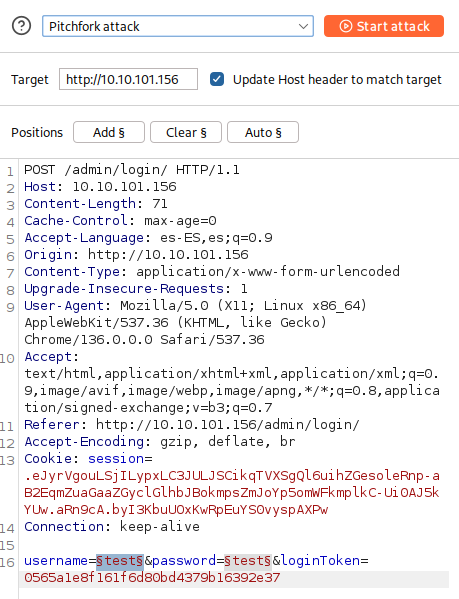
Task: Open the help question mark icon
Action: [x=21, y=26]
